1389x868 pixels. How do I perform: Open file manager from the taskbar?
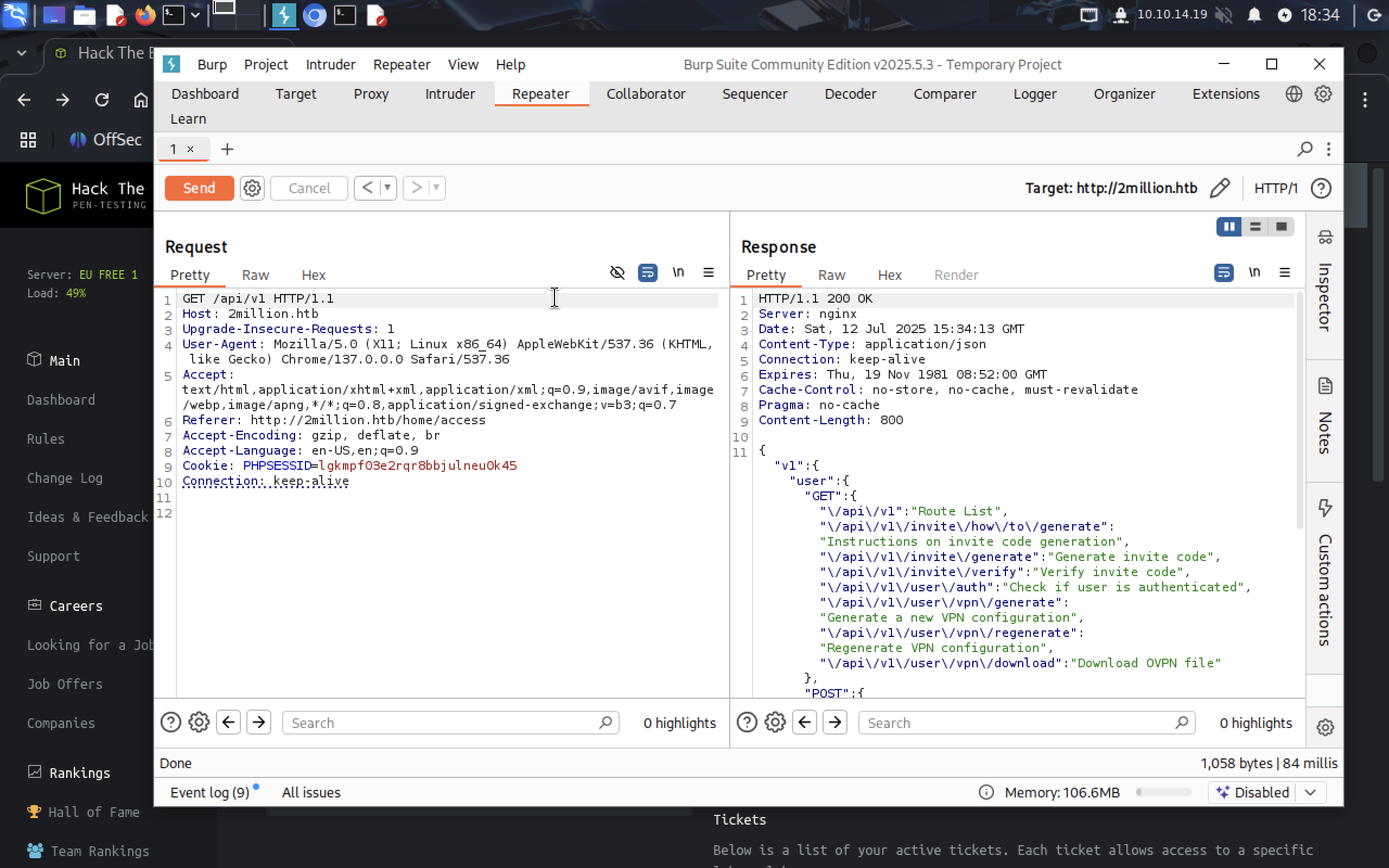(x=85, y=16)
